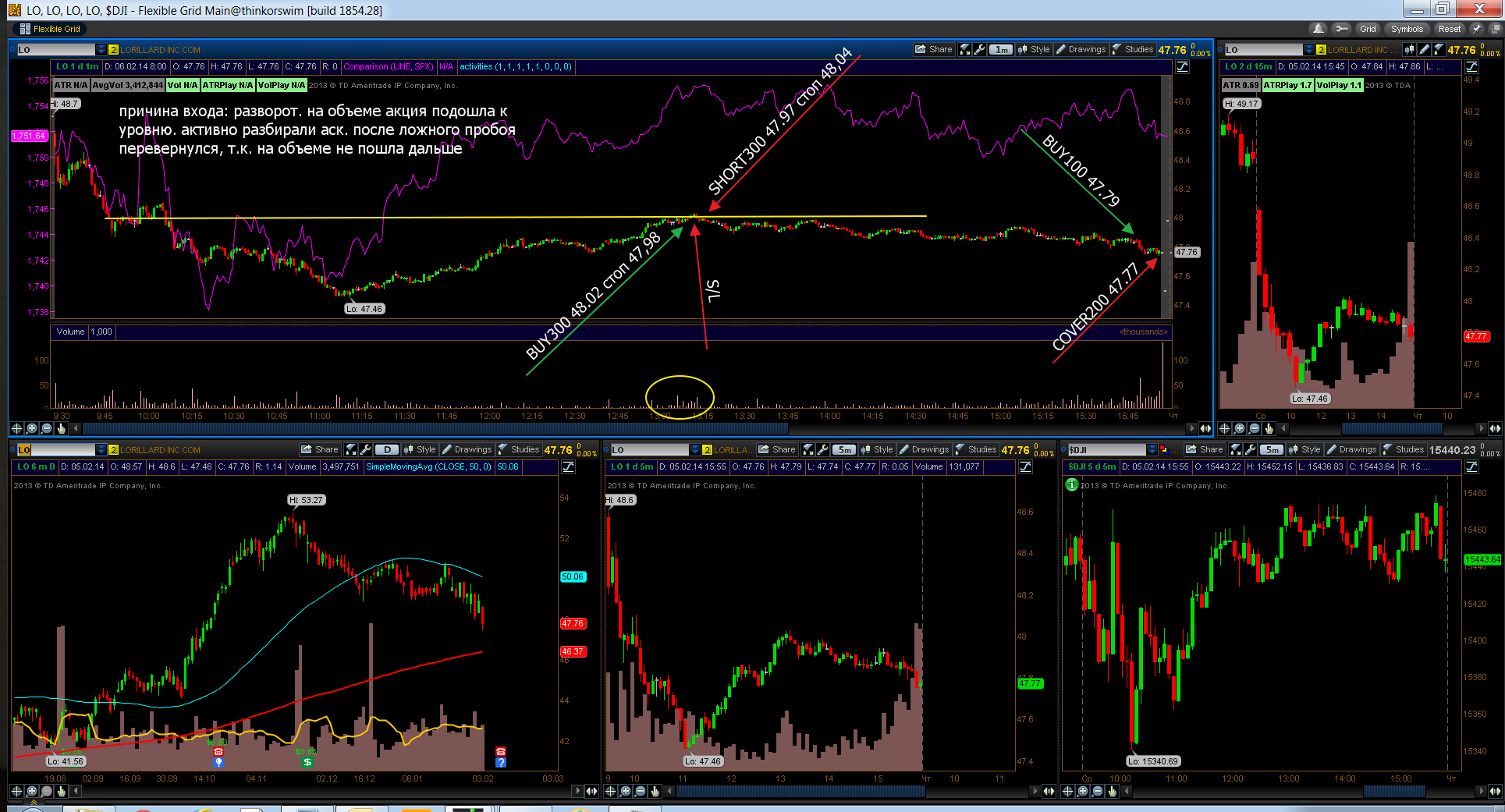The image size is (1505, 812).
Task: Open the Grid layout menu
Action: tap(1368, 29)
